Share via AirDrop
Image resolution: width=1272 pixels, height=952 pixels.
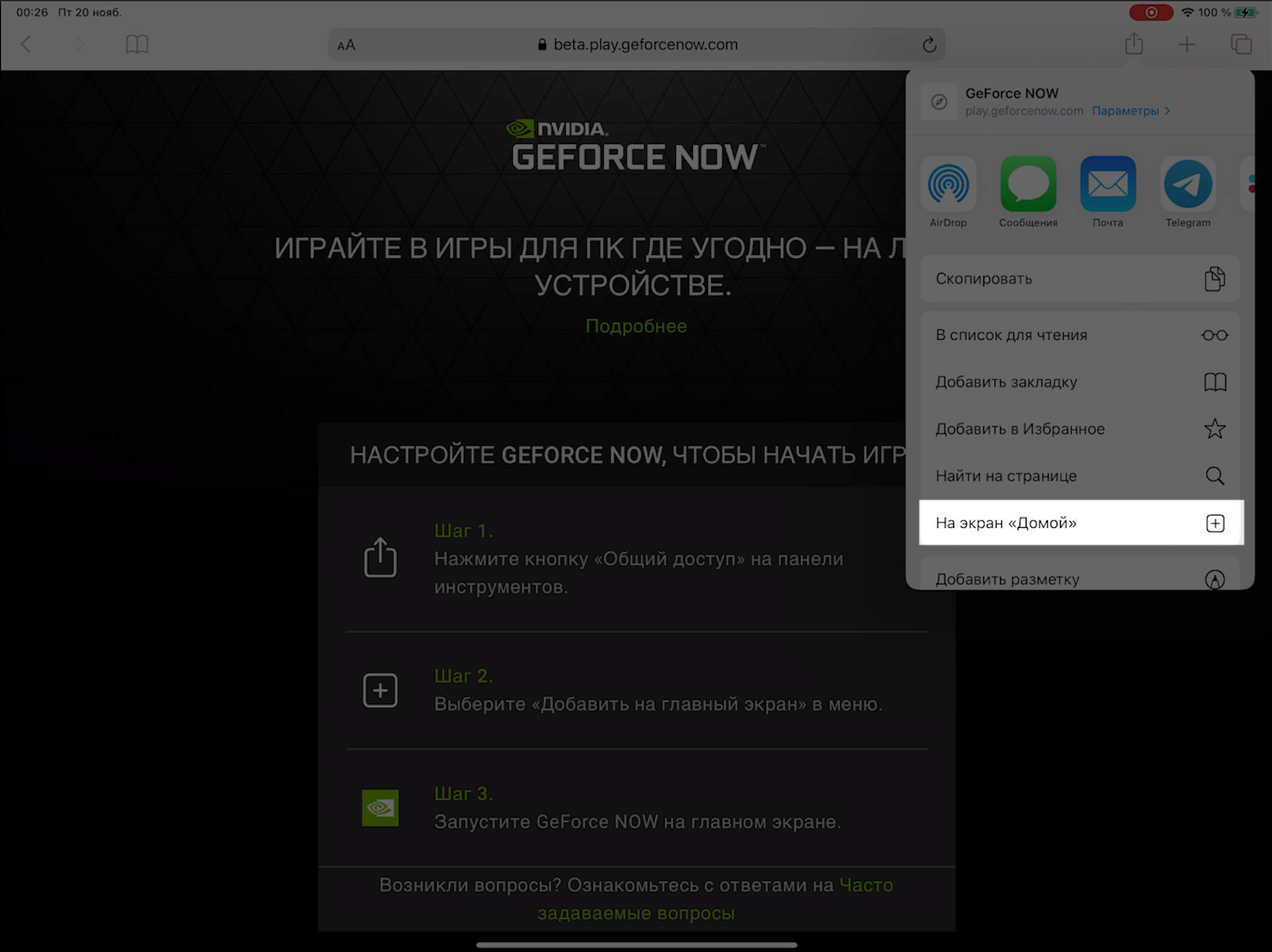tap(948, 192)
